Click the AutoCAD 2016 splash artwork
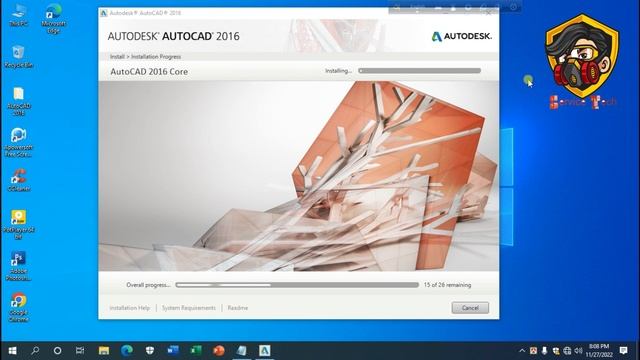The width and height of the screenshot is (640, 360). (x=298, y=176)
